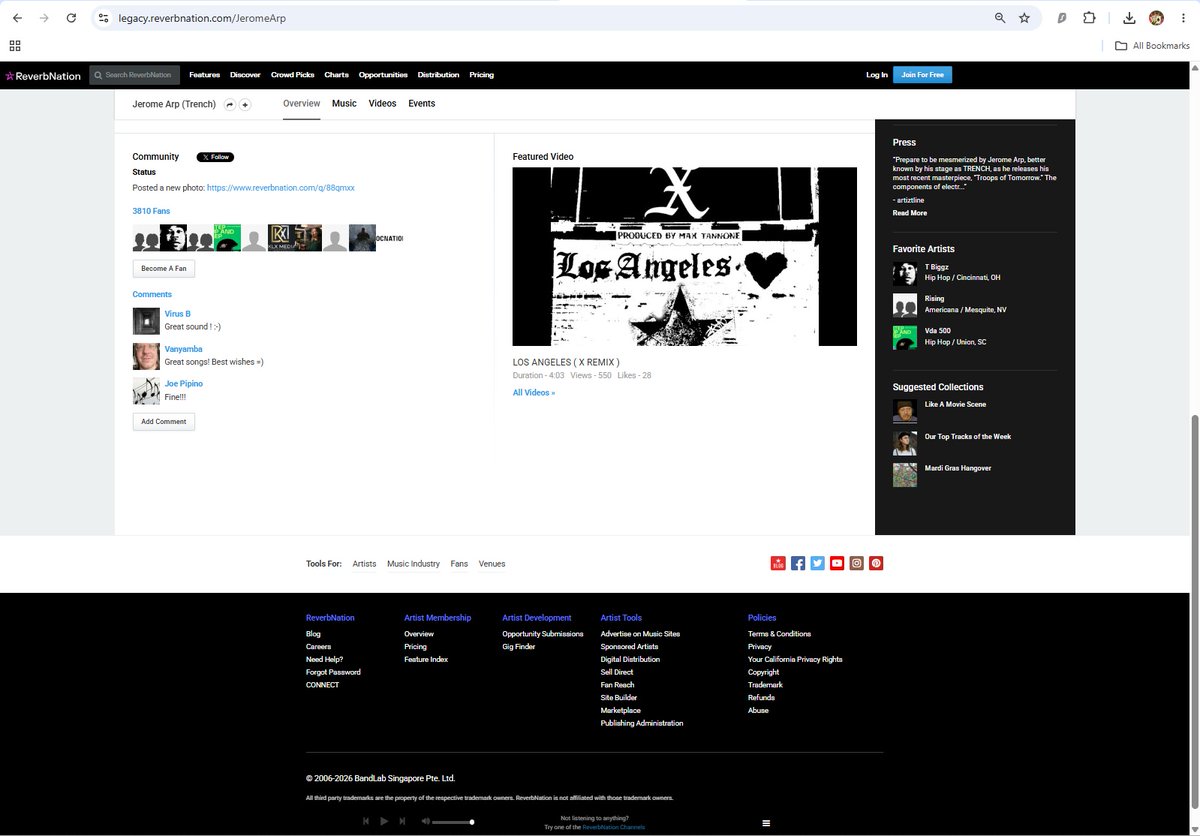
Task: Select the Overview tab
Action: [301, 104]
